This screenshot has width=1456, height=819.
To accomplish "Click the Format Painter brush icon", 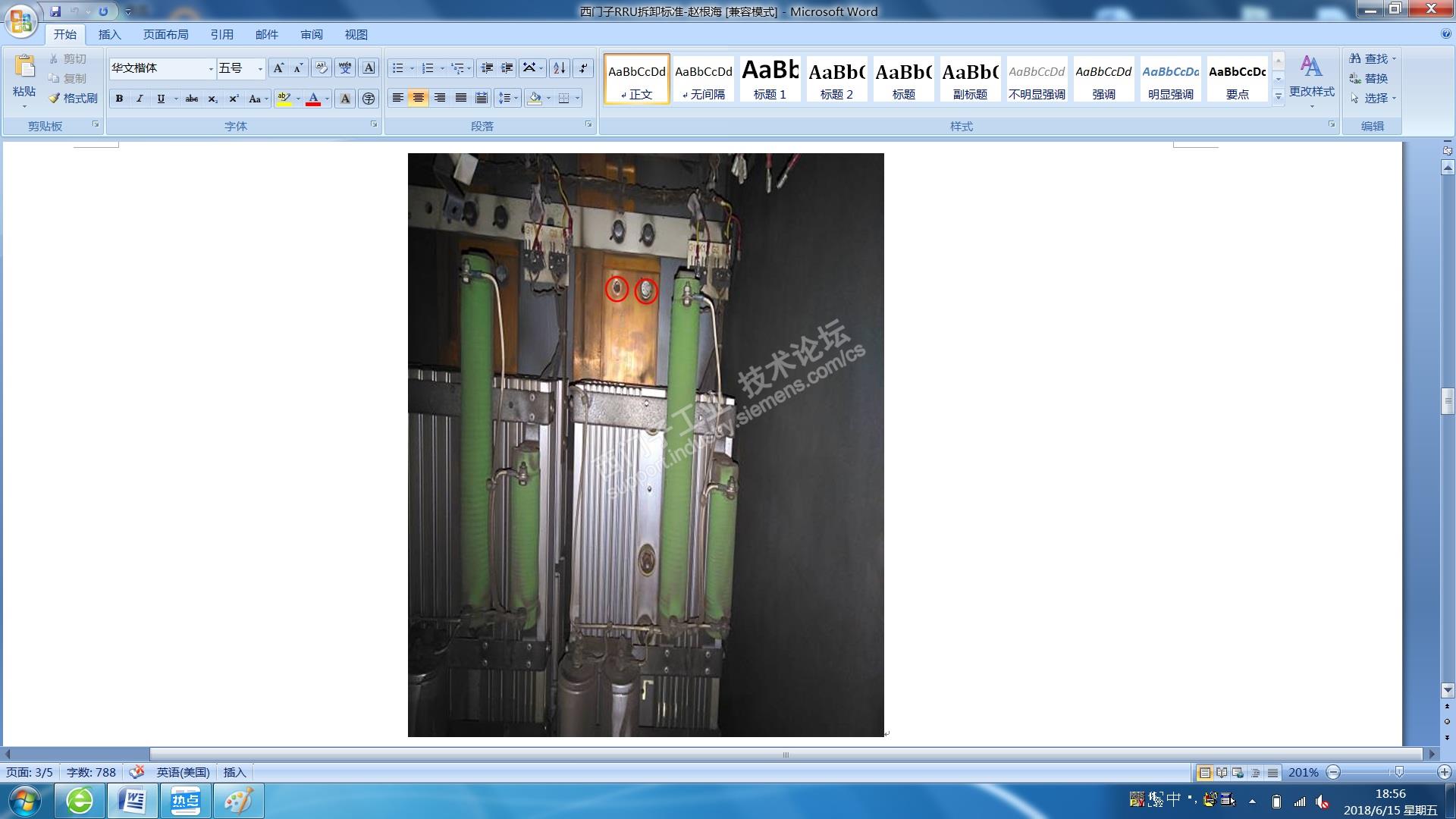I will pyautogui.click(x=55, y=98).
